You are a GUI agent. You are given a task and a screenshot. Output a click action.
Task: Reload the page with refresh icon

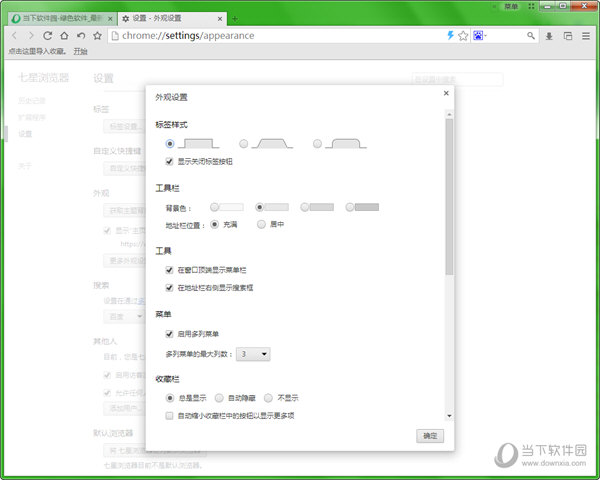47,36
